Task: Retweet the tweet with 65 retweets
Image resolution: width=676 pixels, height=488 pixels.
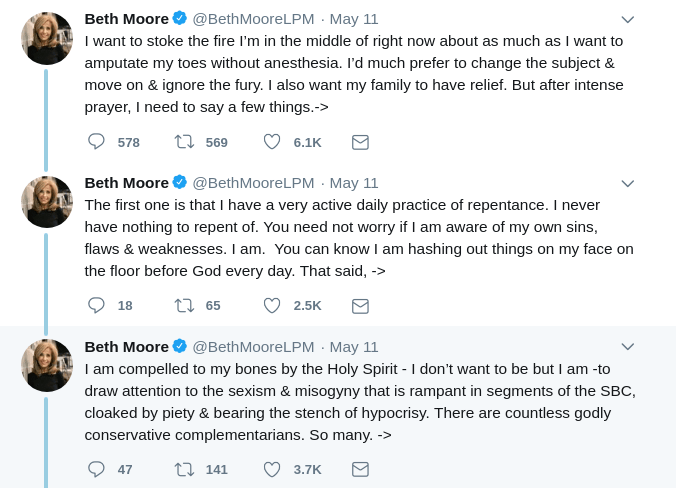Action: (184, 305)
